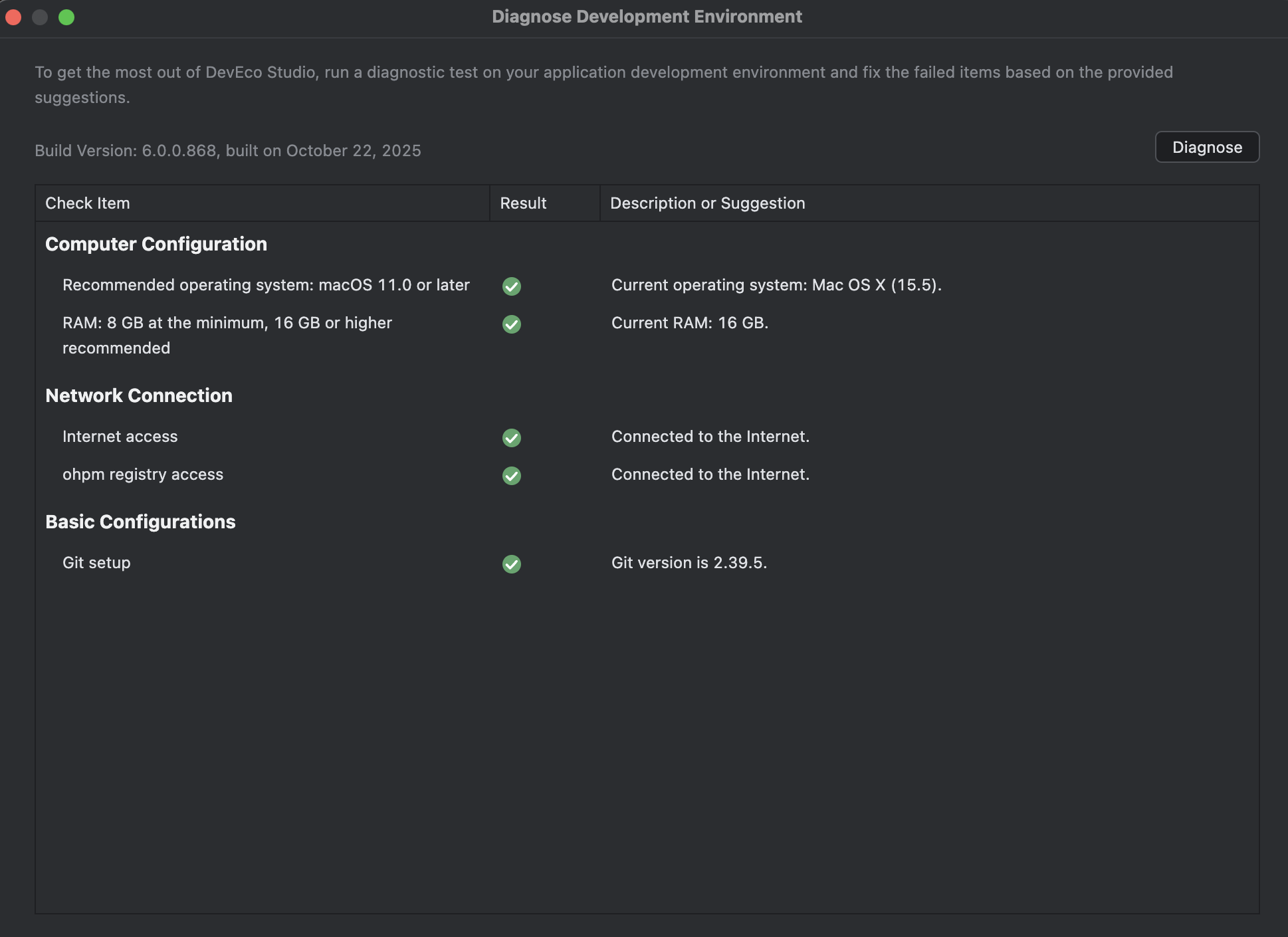Click the Check Item column header
1288x937 pixels.
[x=88, y=203]
